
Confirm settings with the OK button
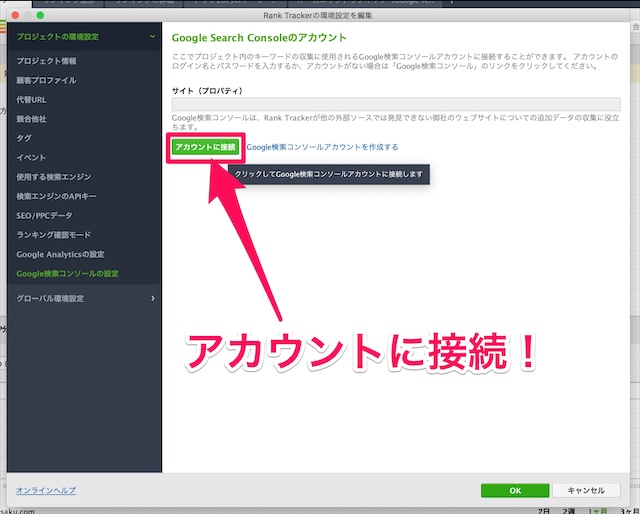[515, 490]
